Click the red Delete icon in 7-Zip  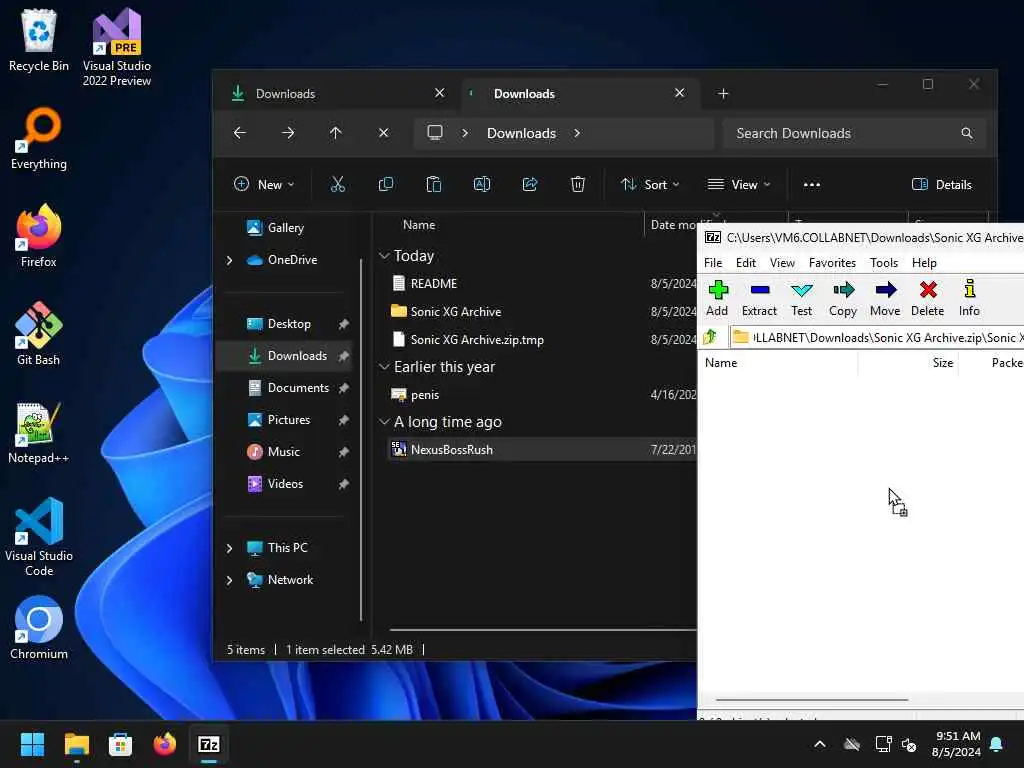pyautogui.click(x=928, y=298)
